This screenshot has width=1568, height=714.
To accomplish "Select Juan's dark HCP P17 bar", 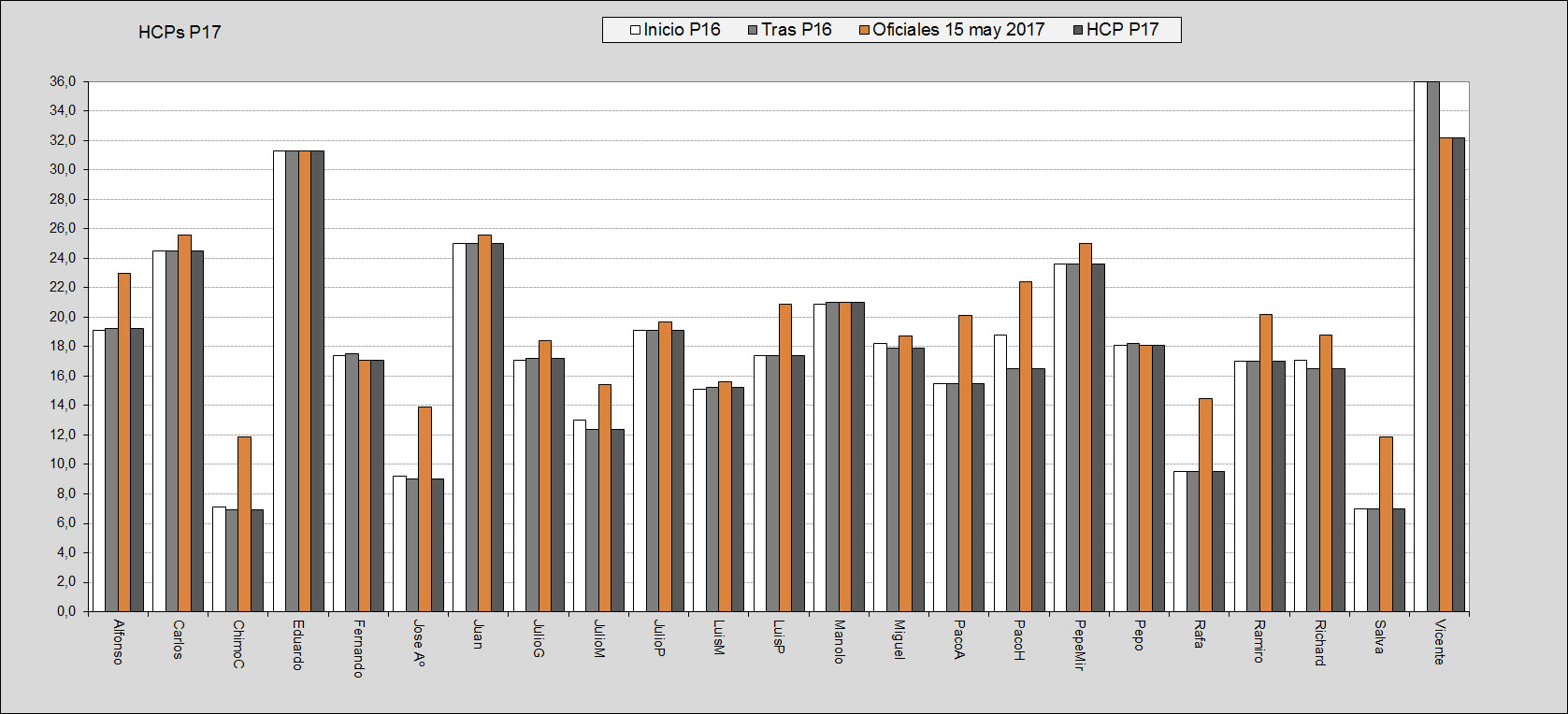I will coord(497,427).
